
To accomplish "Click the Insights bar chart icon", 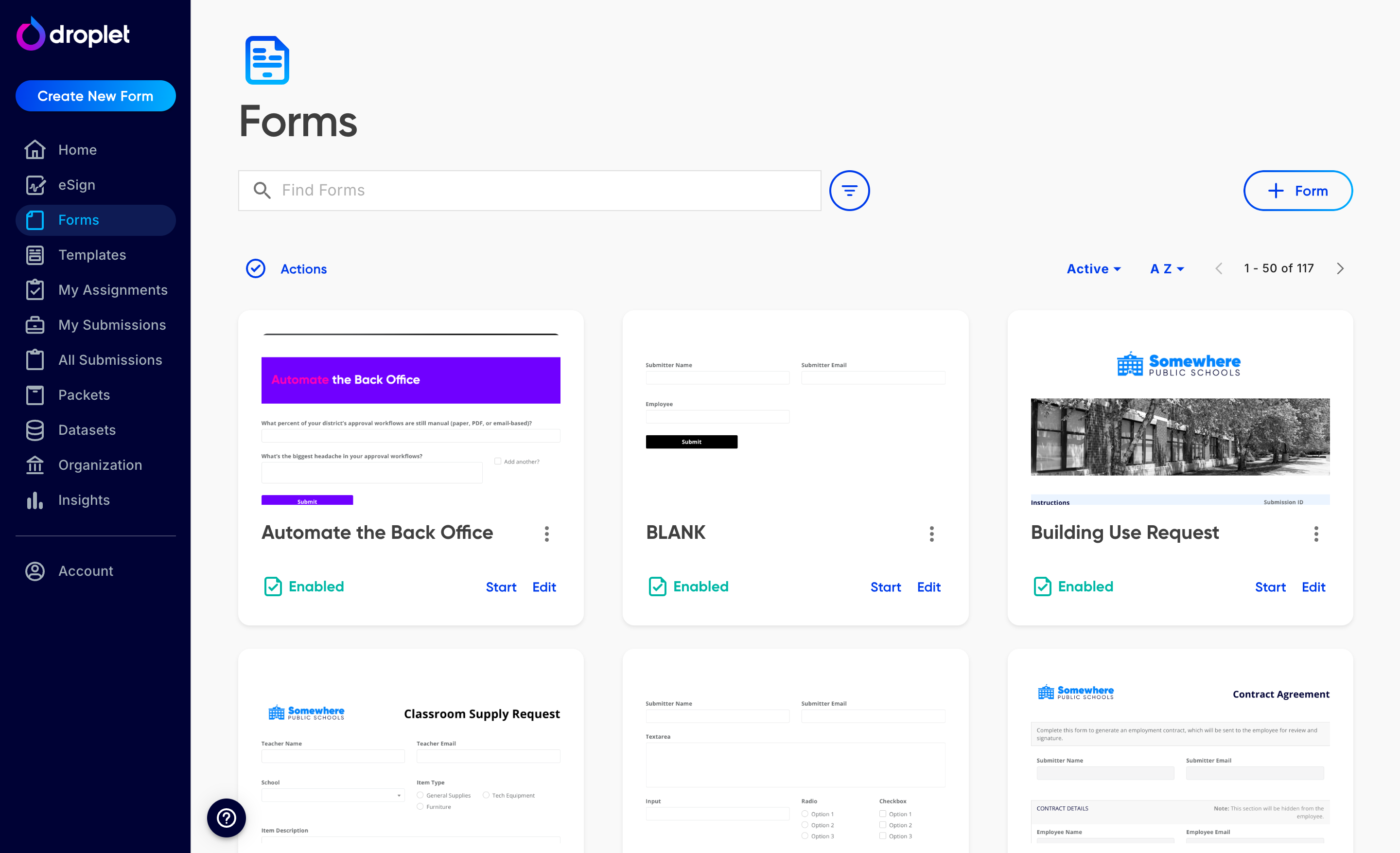I will pos(35,500).
